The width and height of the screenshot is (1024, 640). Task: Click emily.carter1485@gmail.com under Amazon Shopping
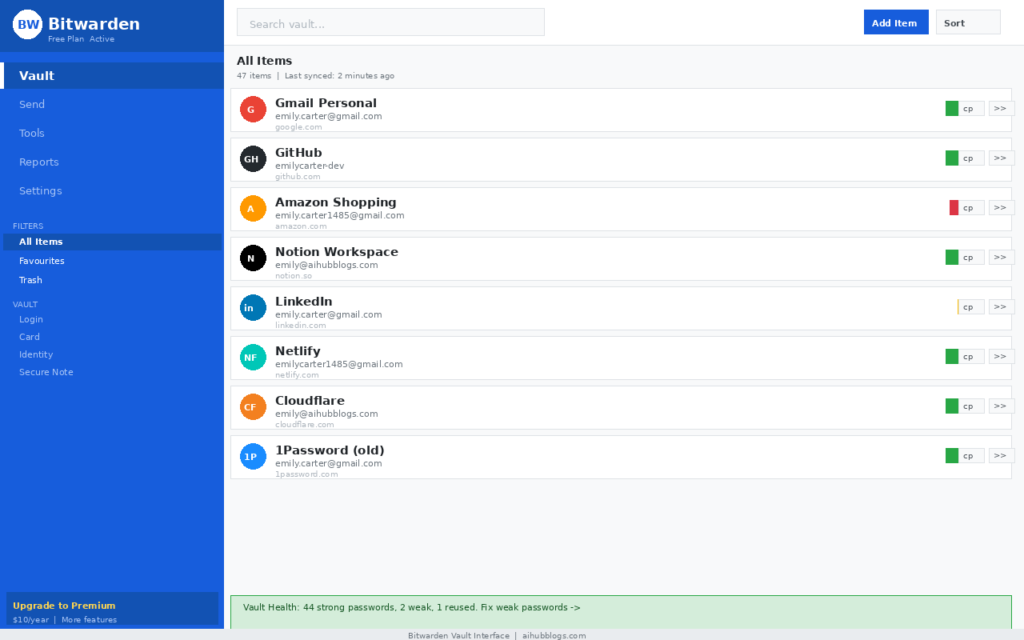coord(340,216)
